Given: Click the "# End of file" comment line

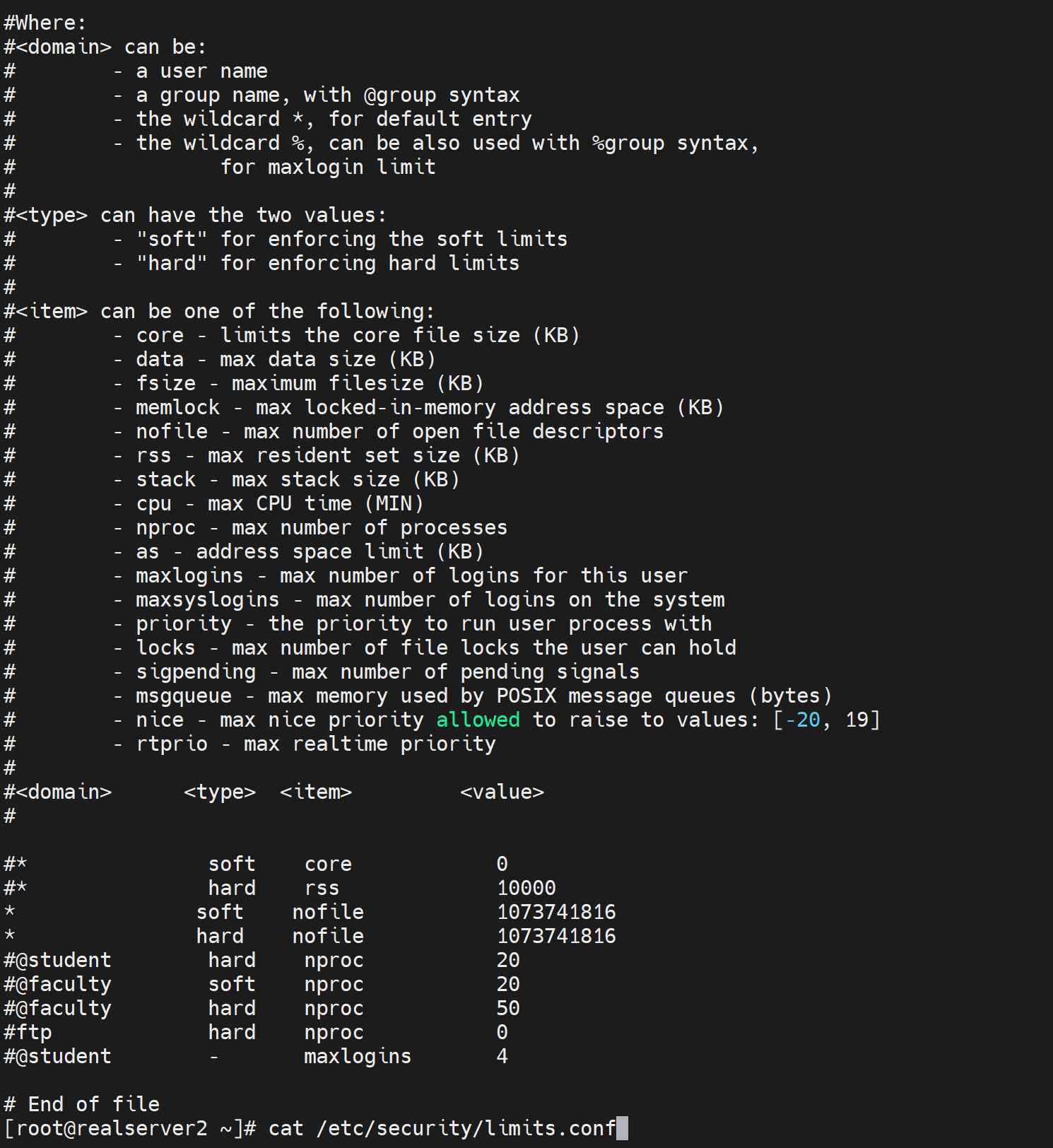Looking at the screenshot, I should coord(82,1104).
